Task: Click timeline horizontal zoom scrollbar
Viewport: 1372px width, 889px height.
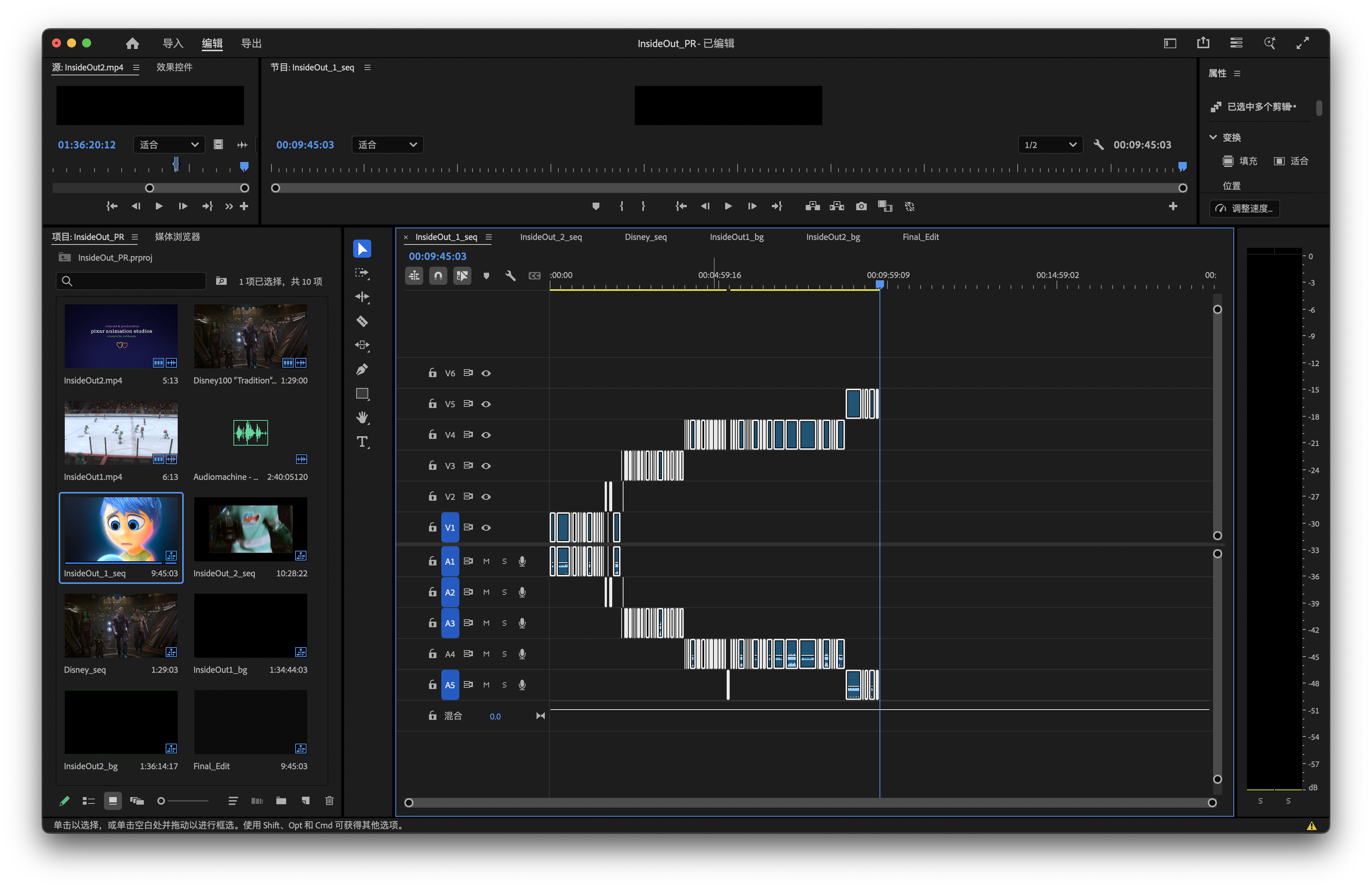Action: click(811, 803)
